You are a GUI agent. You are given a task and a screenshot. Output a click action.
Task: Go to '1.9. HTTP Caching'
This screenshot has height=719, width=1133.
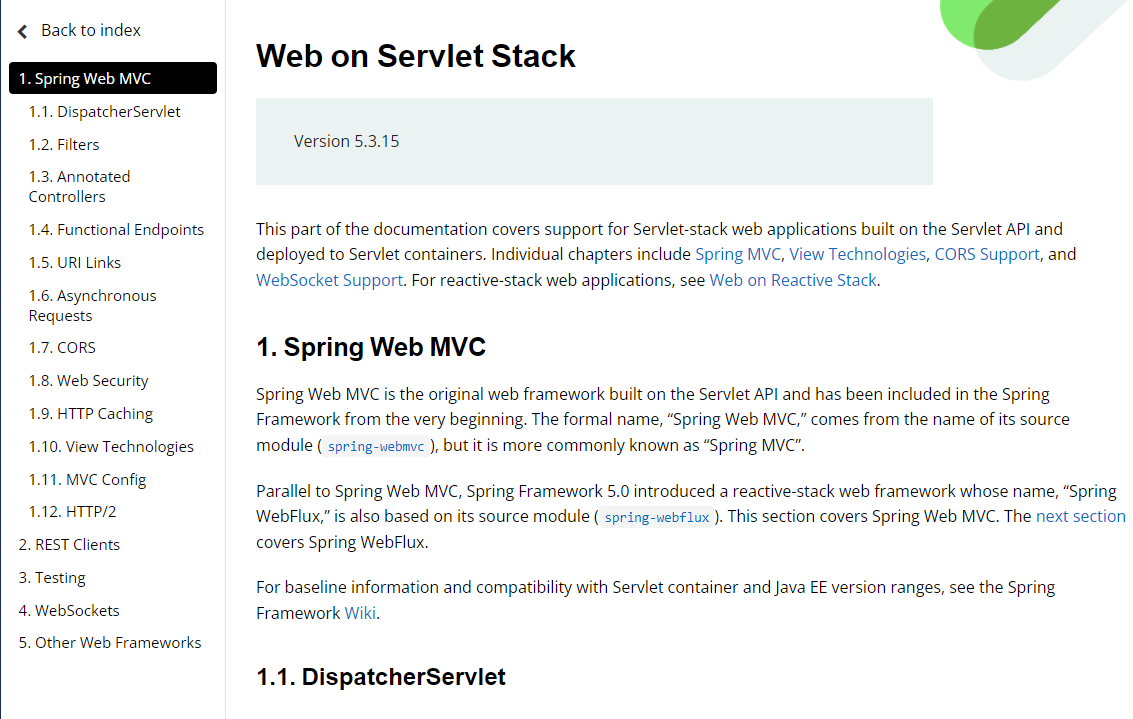tap(90, 414)
